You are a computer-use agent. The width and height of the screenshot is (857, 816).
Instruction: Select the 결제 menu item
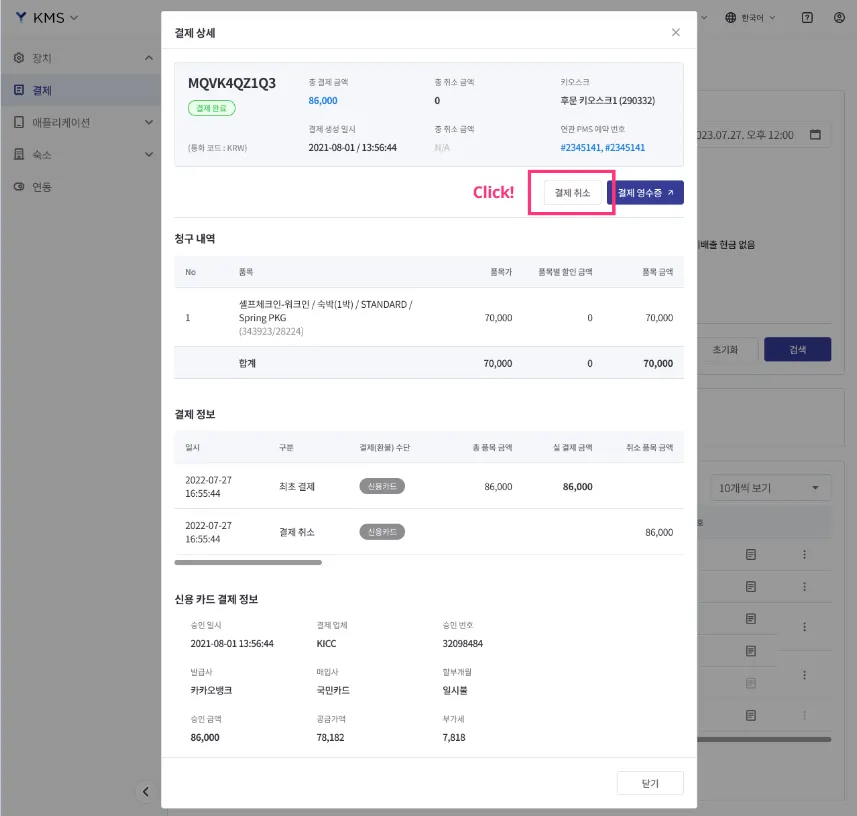coord(42,90)
